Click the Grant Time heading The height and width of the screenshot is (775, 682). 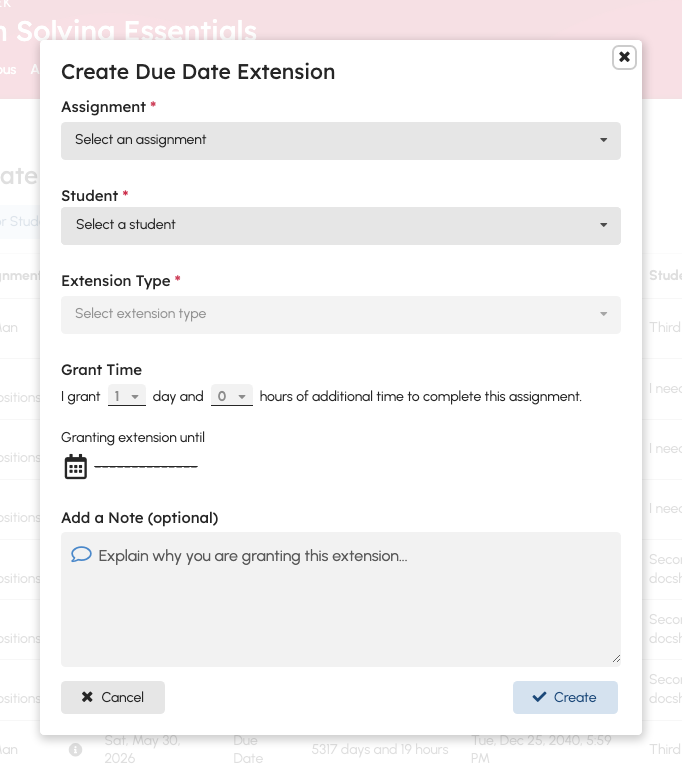101,370
